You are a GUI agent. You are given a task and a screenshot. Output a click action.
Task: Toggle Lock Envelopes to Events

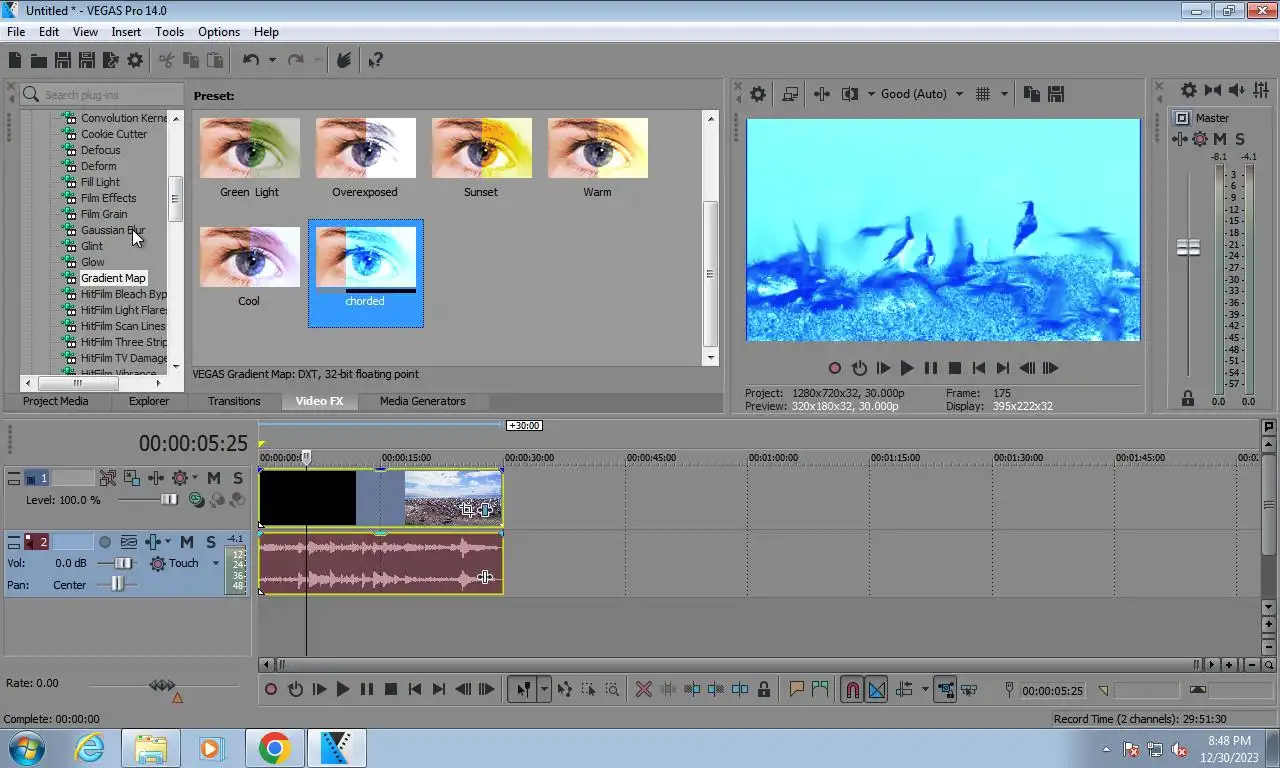[944, 689]
